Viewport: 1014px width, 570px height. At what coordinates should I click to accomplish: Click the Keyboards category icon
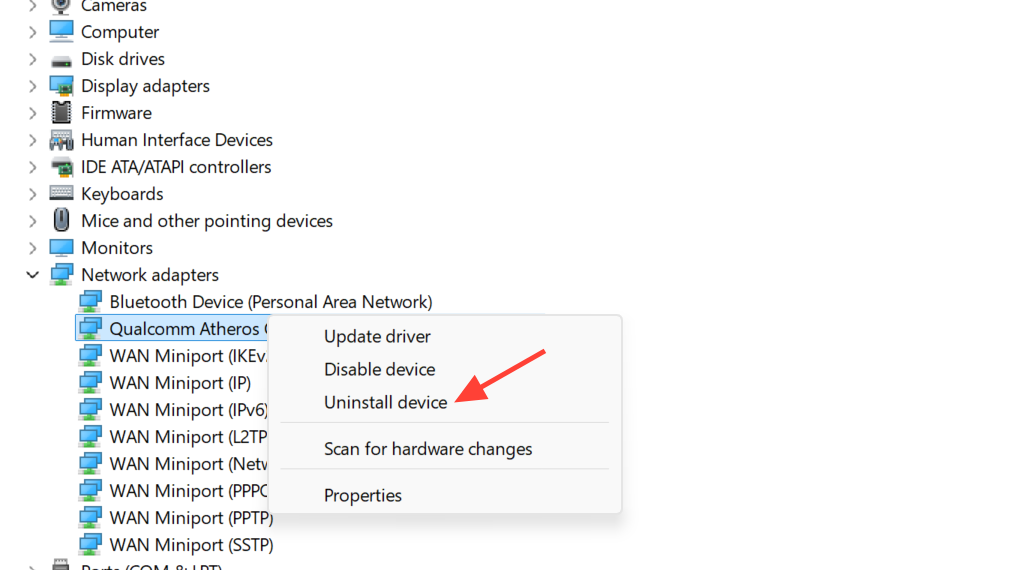[x=62, y=194]
